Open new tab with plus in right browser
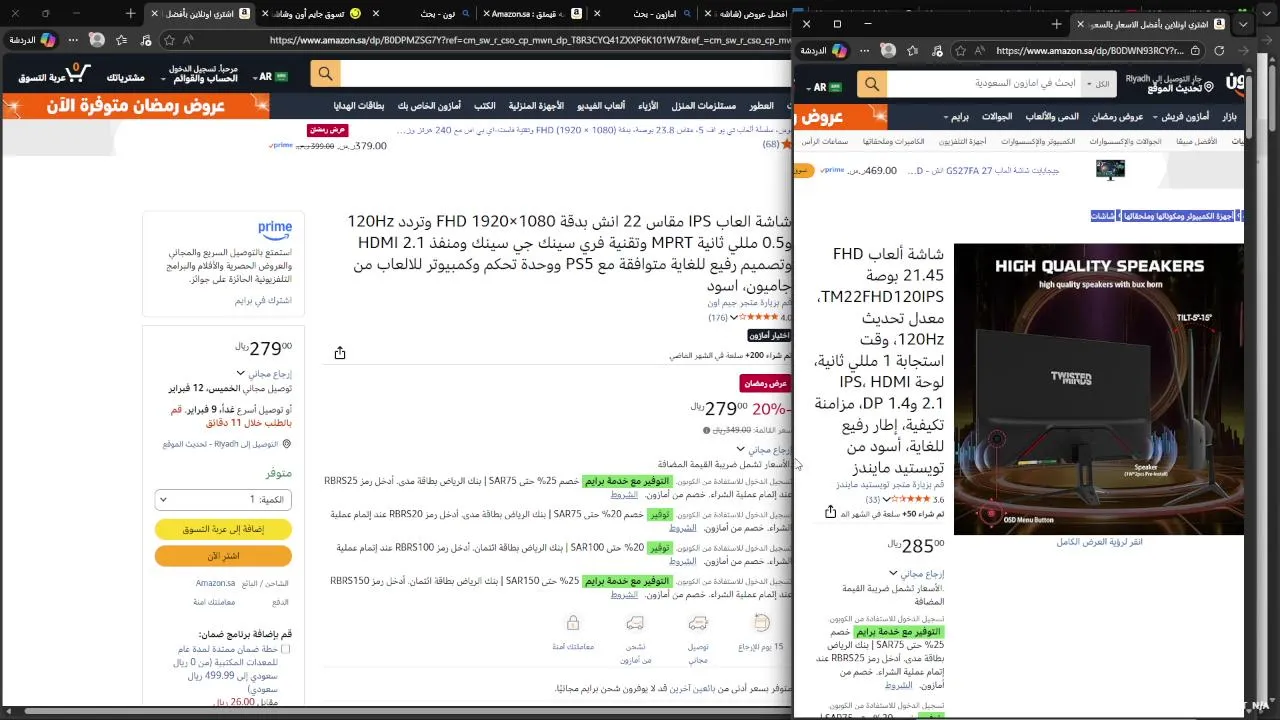This screenshot has width=1280, height=720. click(1056, 23)
